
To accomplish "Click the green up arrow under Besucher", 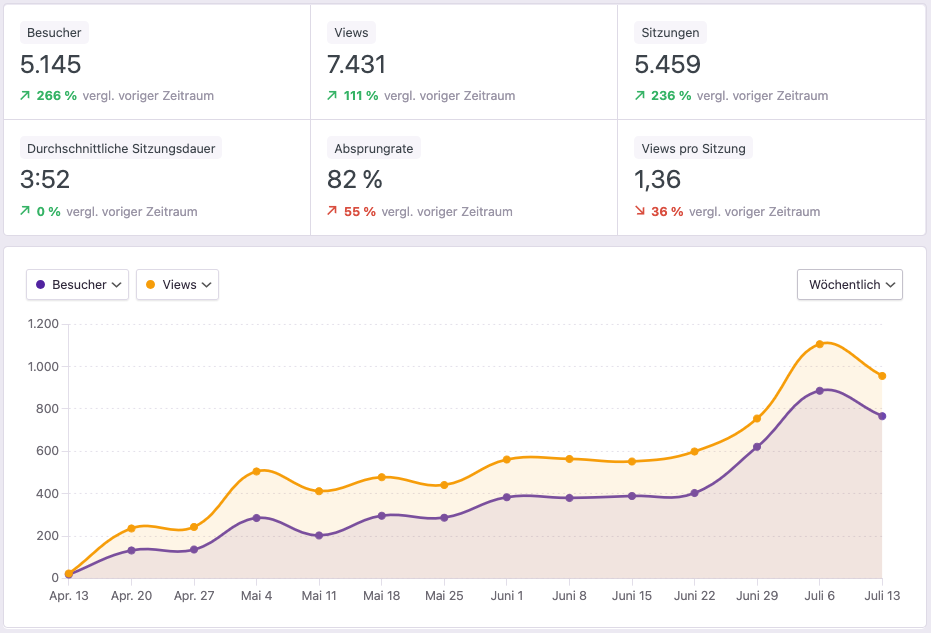I will click(x=25, y=96).
